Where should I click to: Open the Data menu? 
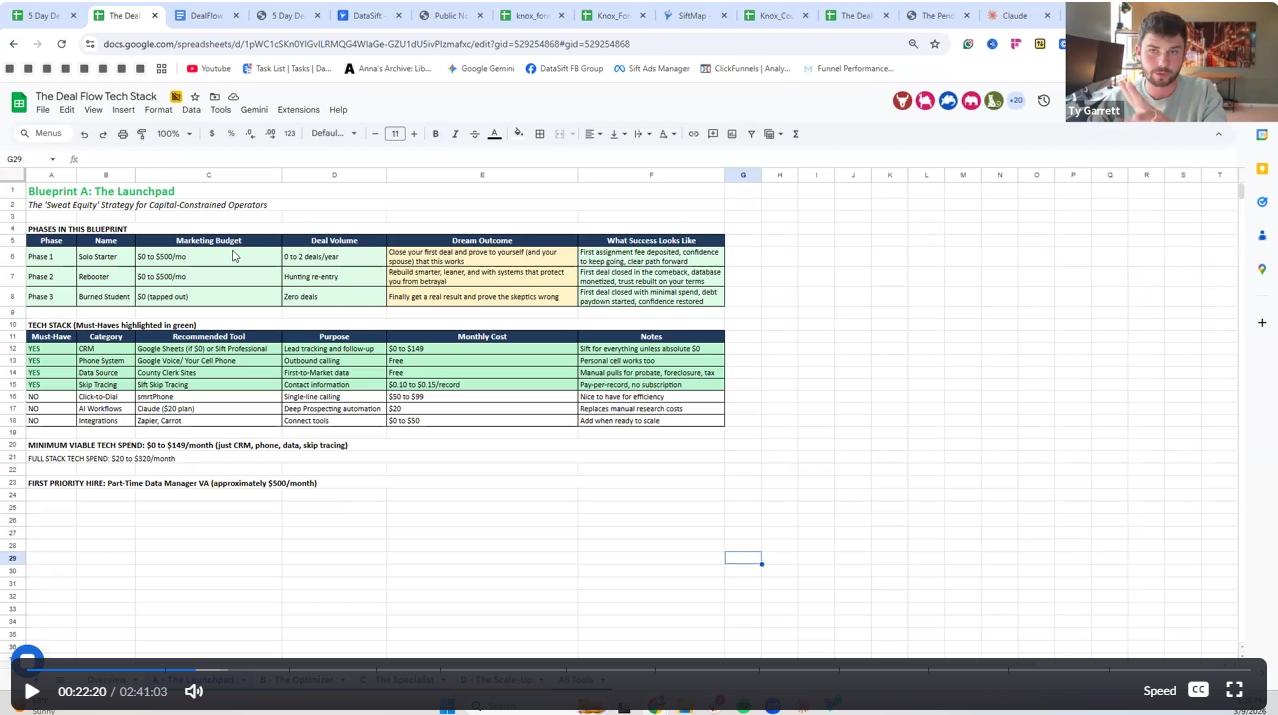click(x=191, y=110)
